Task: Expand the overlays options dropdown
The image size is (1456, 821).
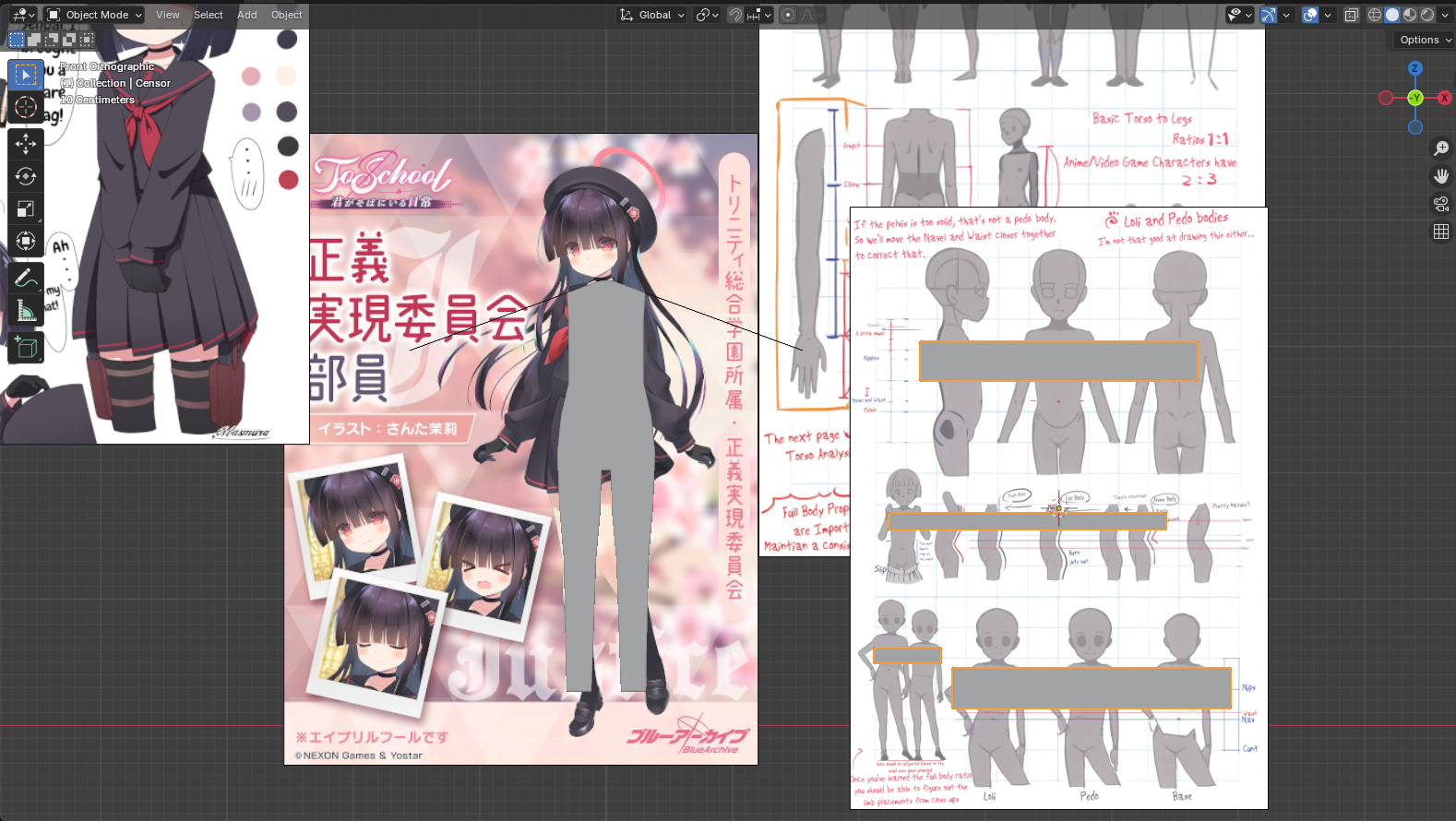Action: (x=1328, y=15)
